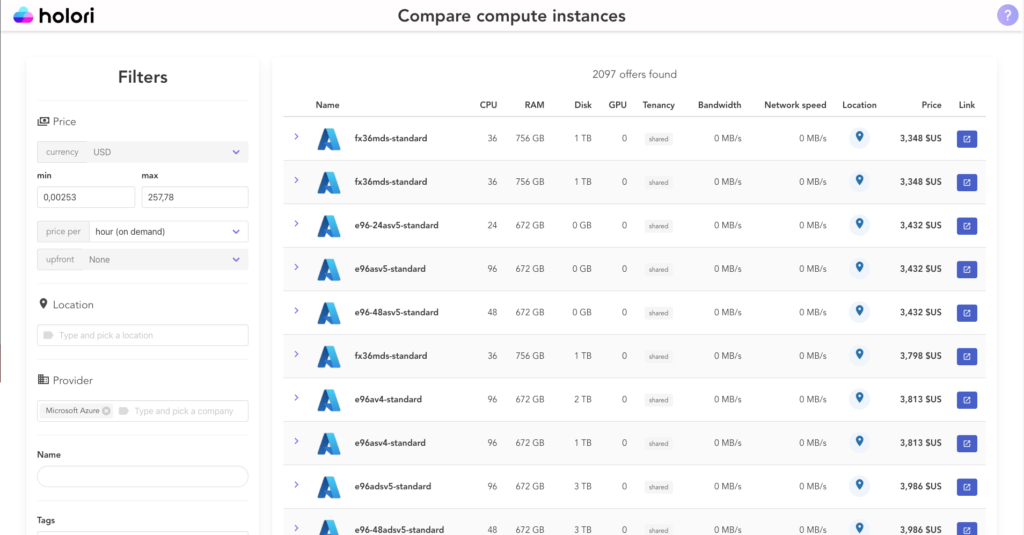Focus the Location search field

click(x=143, y=335)
